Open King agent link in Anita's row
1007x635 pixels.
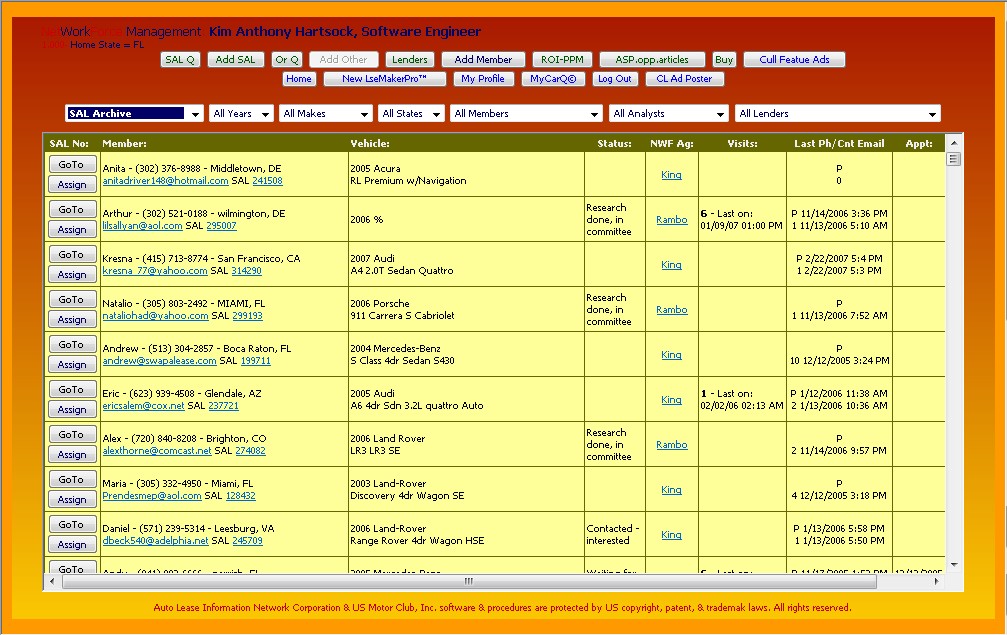point(671,175)
